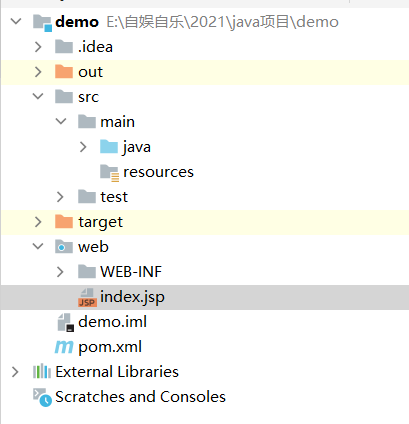Click the blue java sources folder icon

coord(109,146)
